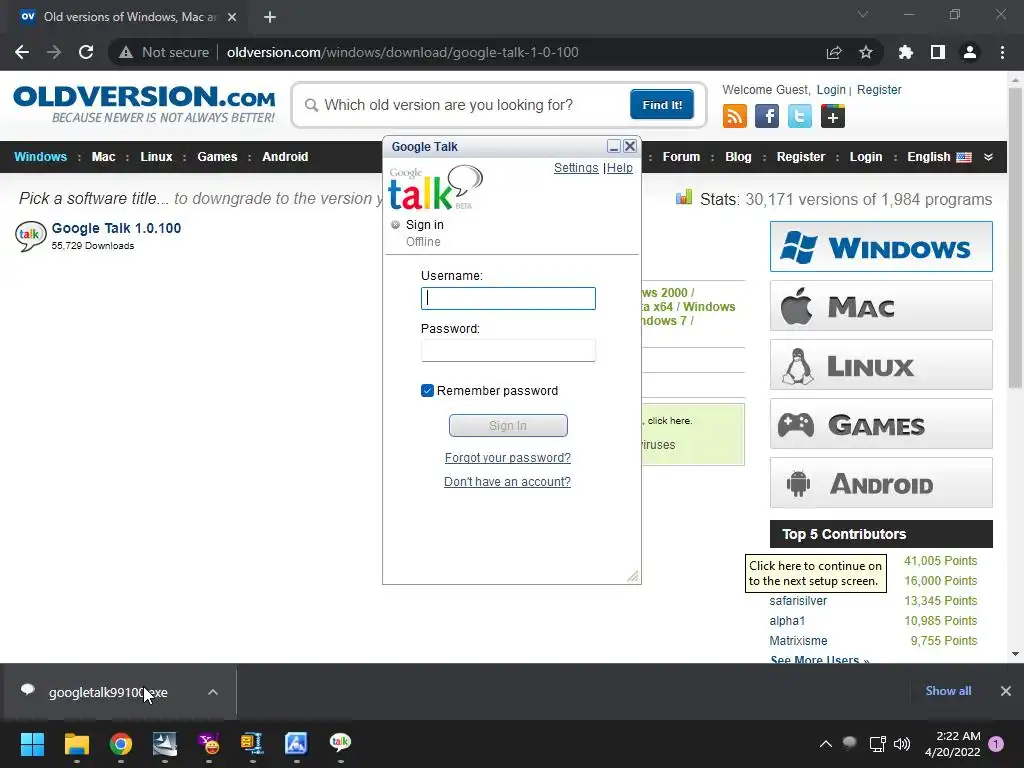Viewport: 1024px width, 768px height.
Task: Open Chrome from the taskbar
Action: coord(121,744)
